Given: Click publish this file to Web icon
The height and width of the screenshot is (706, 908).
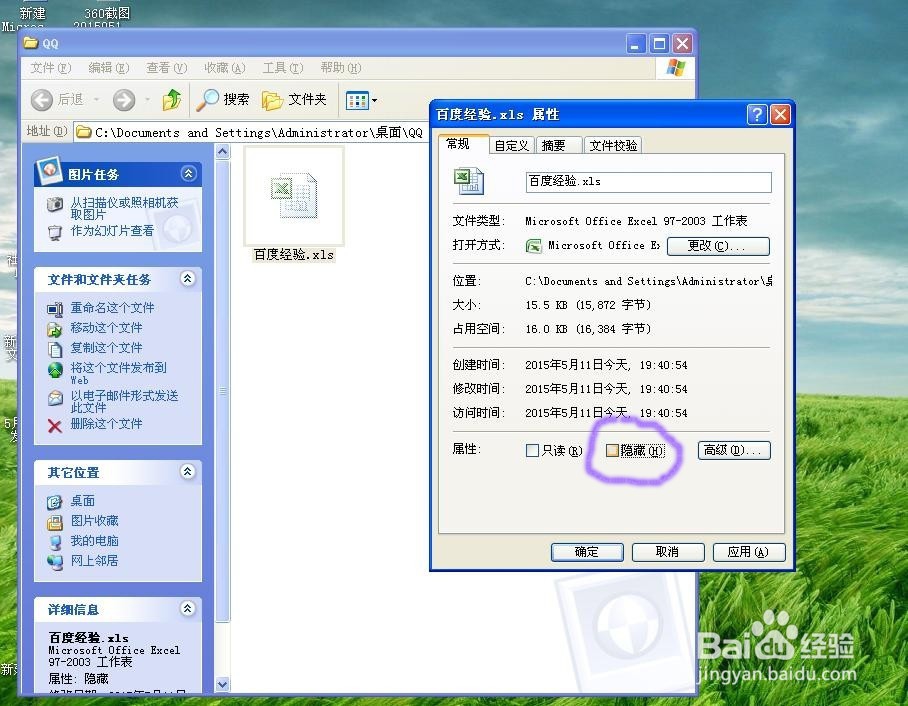Looking at the screenshot, I should [55, 370].
